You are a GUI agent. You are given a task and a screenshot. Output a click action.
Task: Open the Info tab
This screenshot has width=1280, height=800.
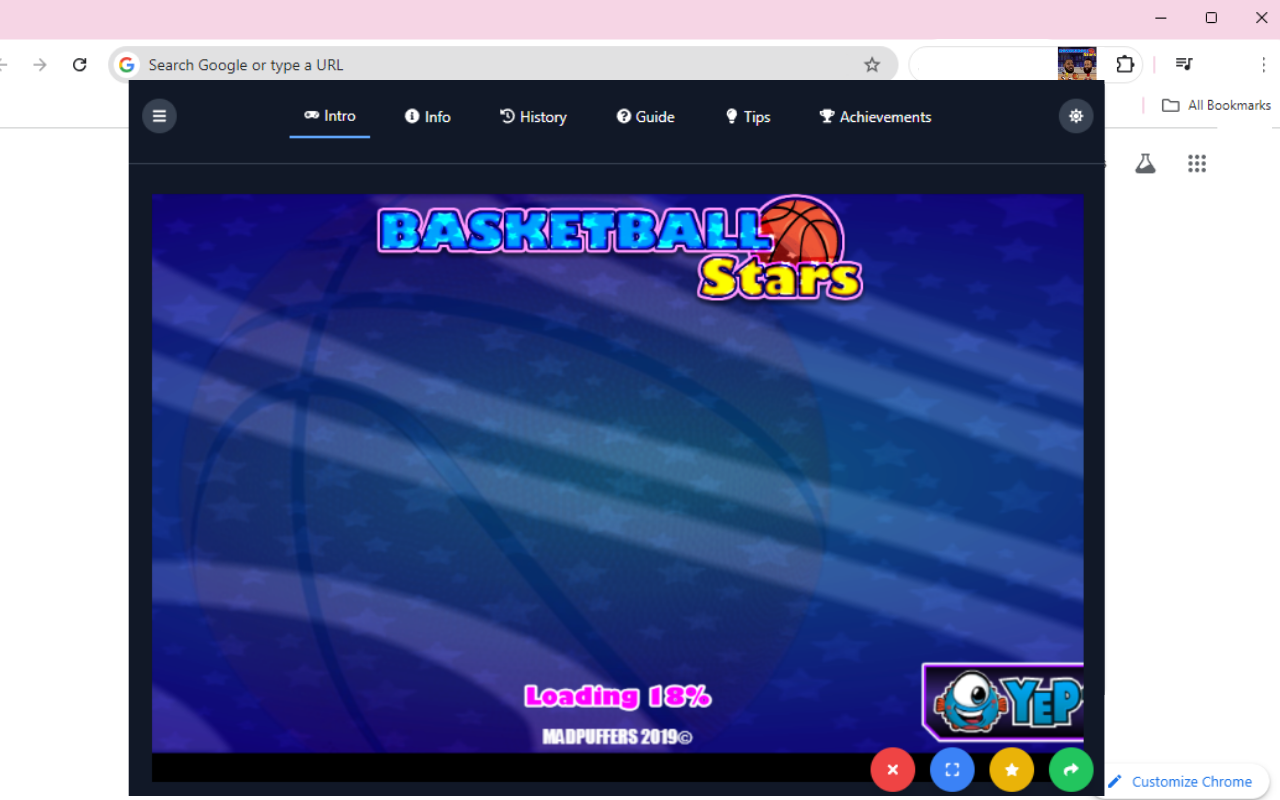point(427,116)
